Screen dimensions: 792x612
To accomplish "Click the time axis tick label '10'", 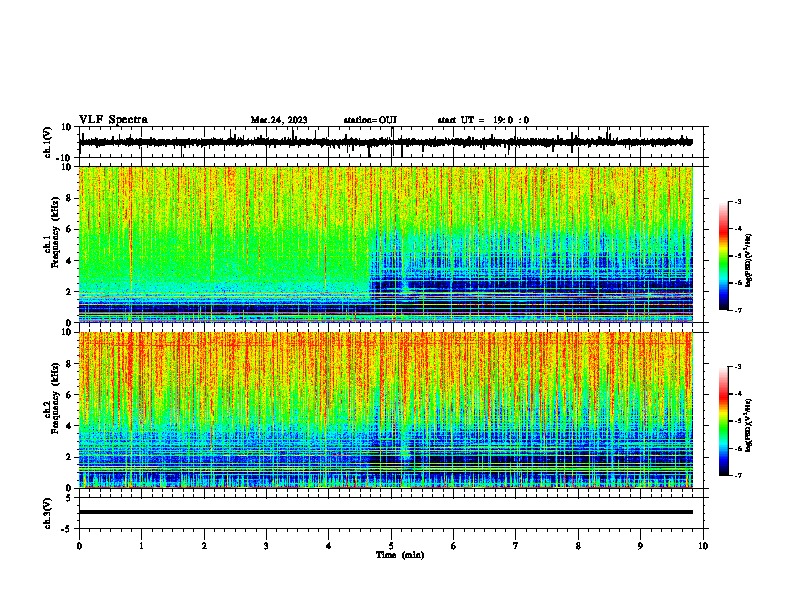I will point(703,546).
